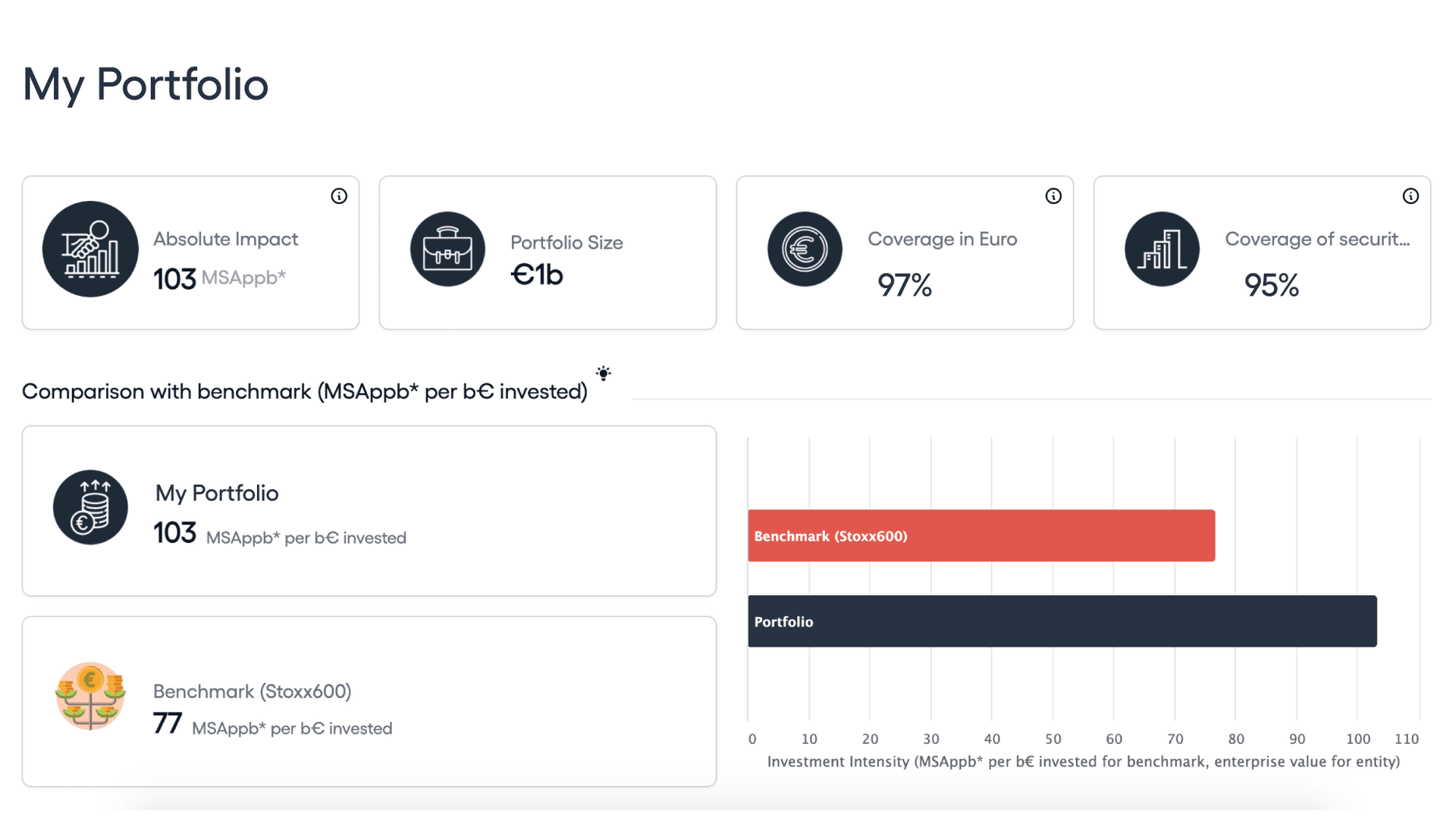The height and width of the screenshot is (818, 1456).
Task: Click the Benchmark Stoxx600 money tree icon
Action: (x=90, y=696)
